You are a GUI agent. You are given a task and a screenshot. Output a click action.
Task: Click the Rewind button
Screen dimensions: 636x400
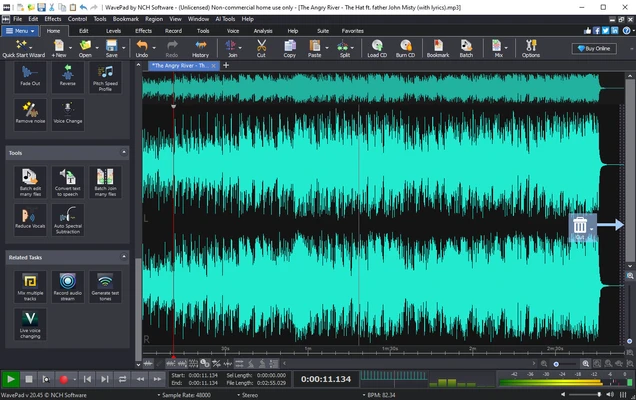(x=140, y=379)
